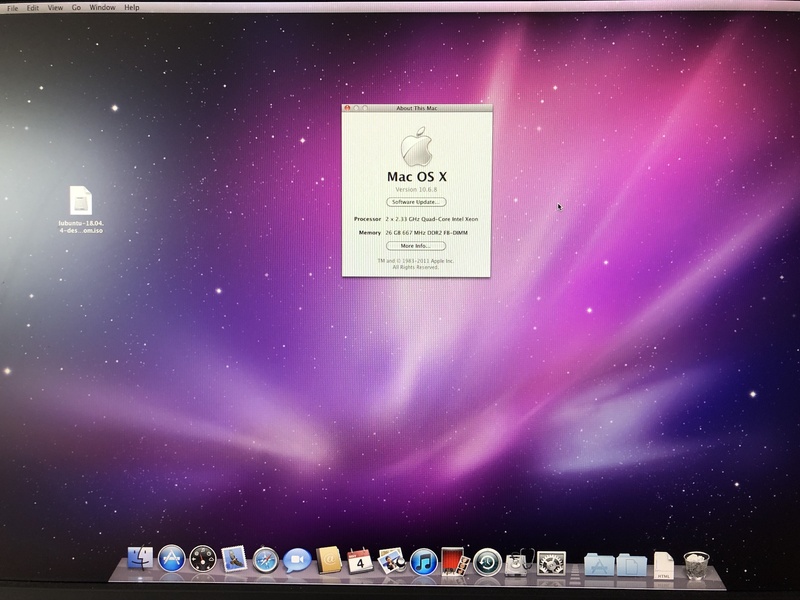Viewport: 800px width, 600px height.
Task: Open the Help menu
Action: coord(132,8)
